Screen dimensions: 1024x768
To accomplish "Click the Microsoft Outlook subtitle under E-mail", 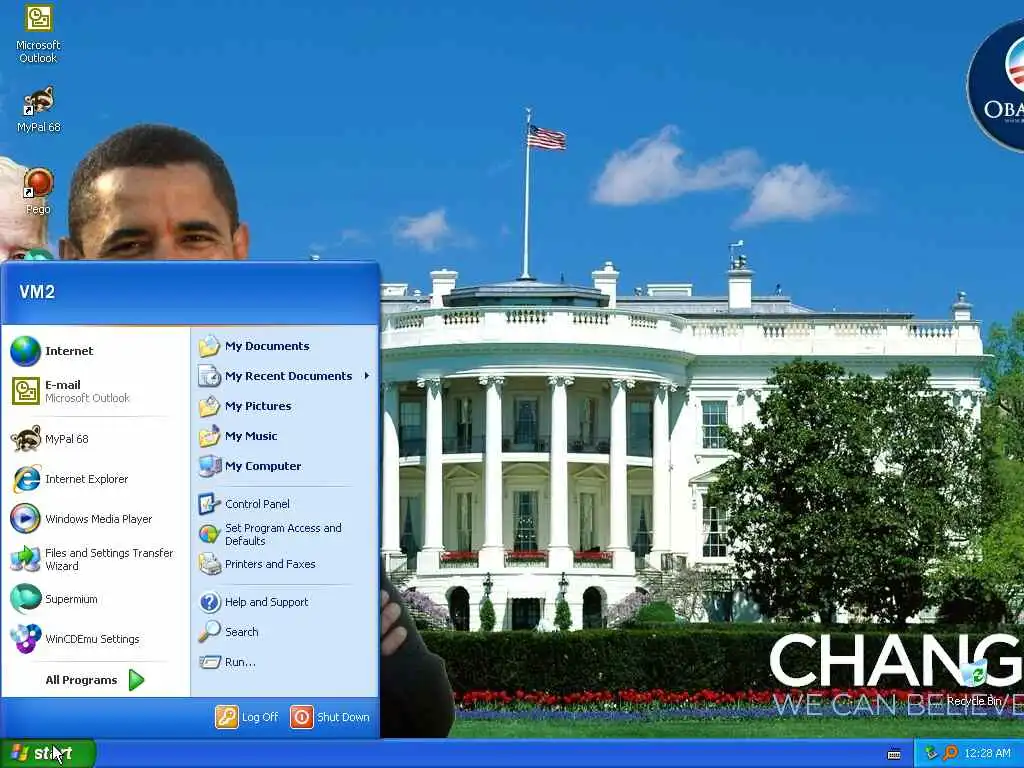I will point(88,398).
